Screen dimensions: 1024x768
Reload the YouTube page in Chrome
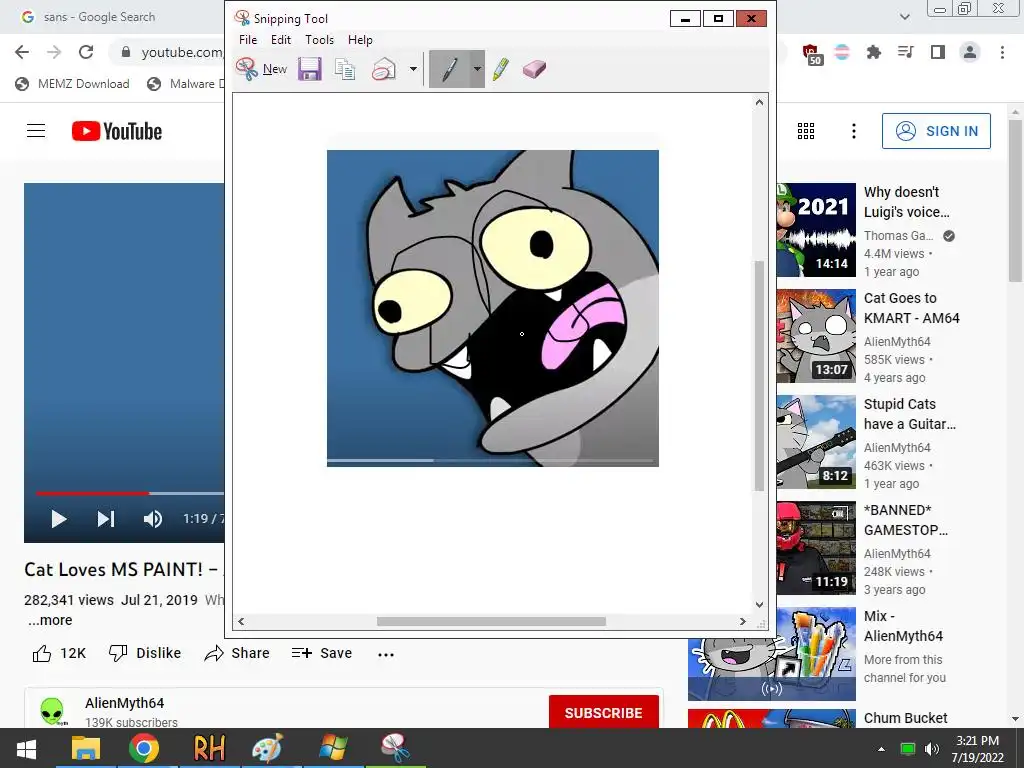[x=86, y=52]
